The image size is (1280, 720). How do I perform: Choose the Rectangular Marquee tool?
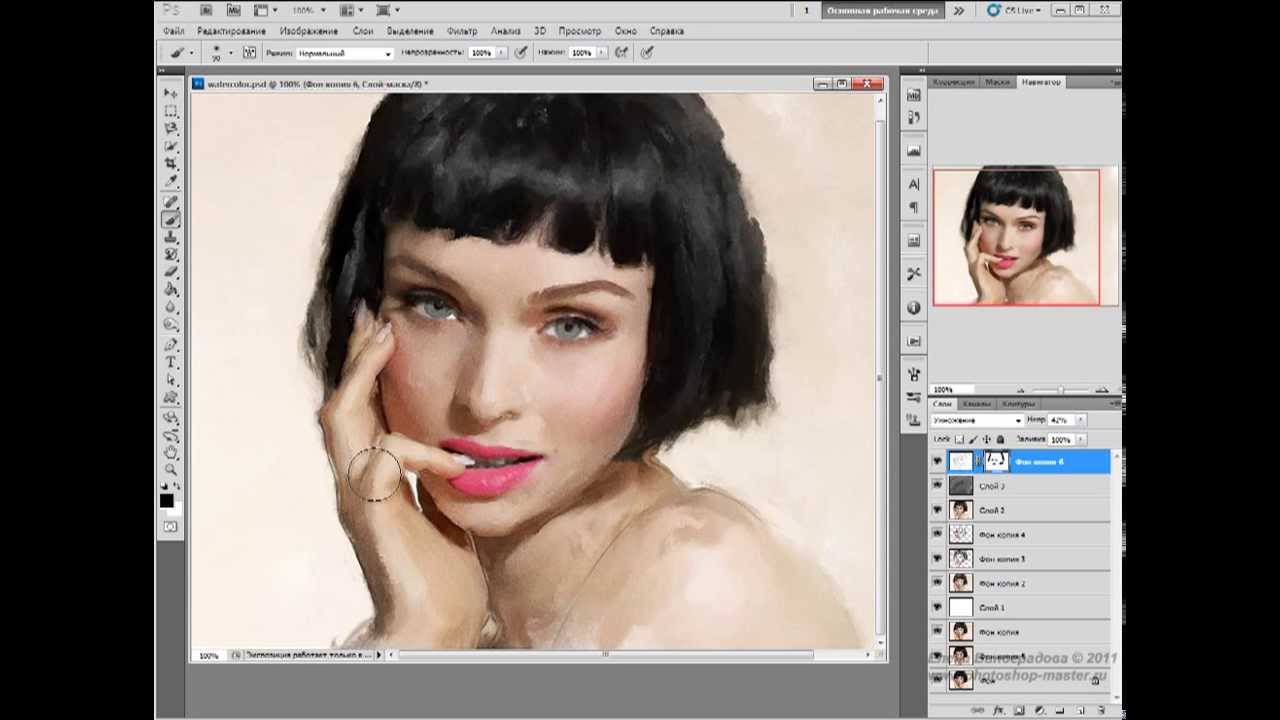coord(171,110)
